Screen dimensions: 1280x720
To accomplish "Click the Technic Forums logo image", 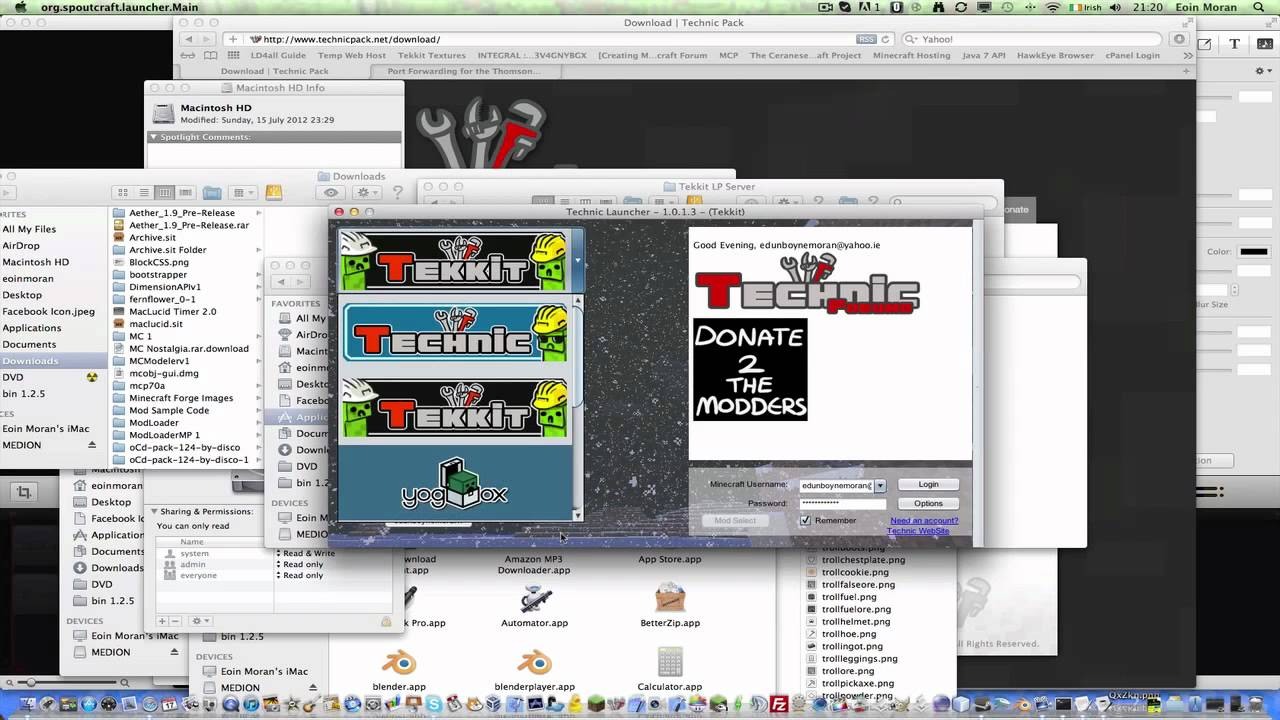I will click(x=807, y=283).
